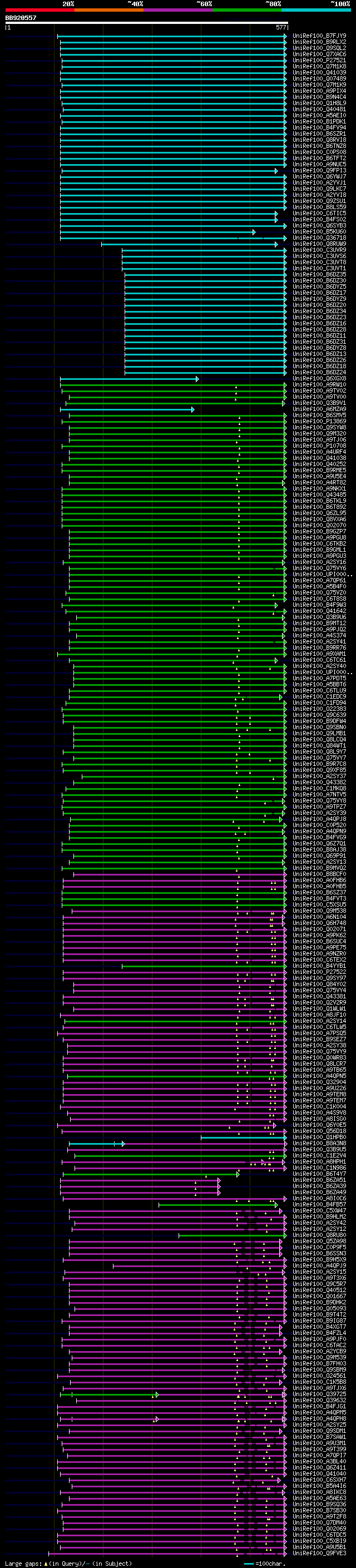Select hit label UniRef100_B6DZ24
The width and height of the screenshot is (356, 1568).
pyautogui.click(x=319, y=373)
